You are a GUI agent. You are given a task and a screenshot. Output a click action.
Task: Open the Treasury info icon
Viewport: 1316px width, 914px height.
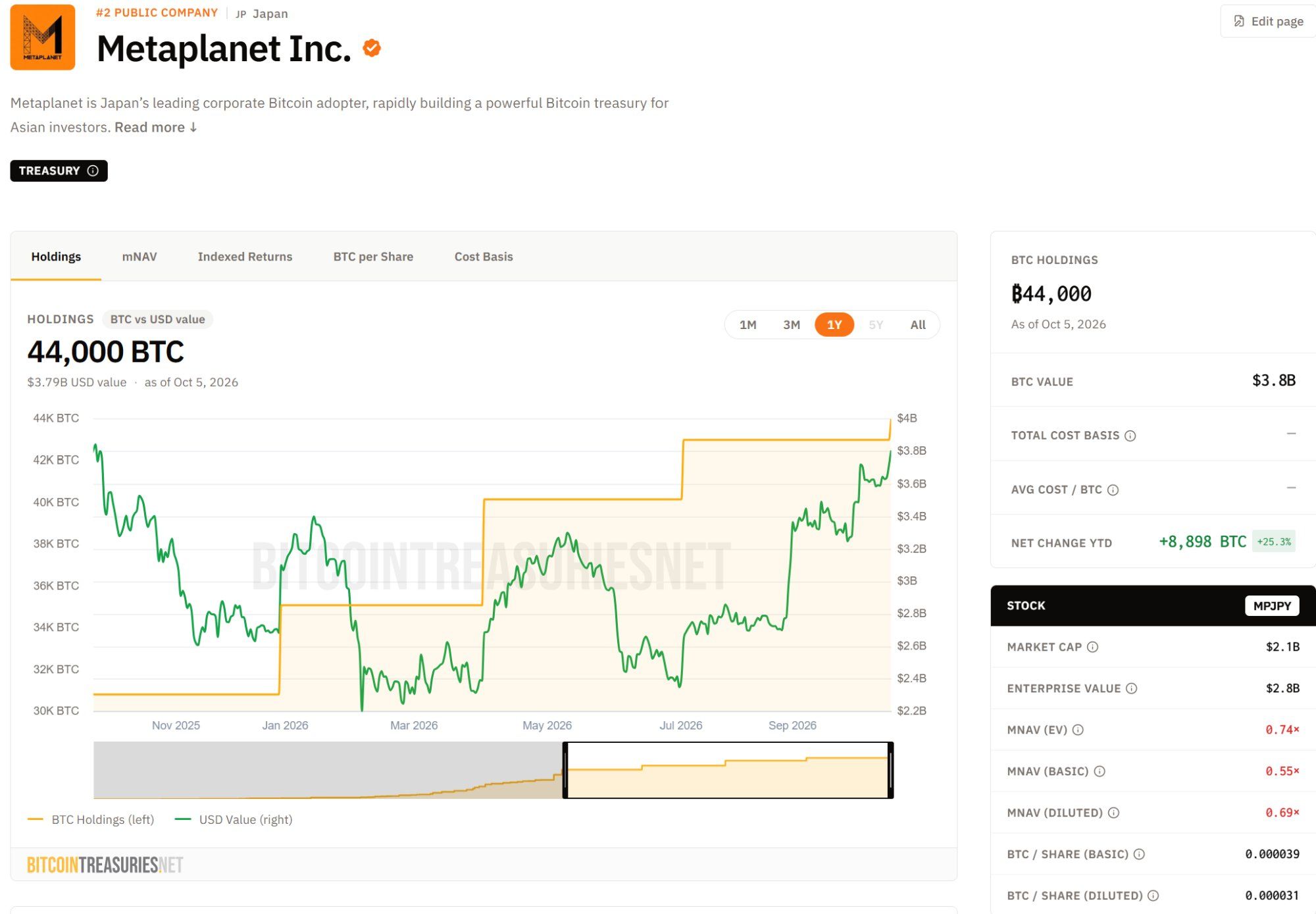(x=93, y=170)
